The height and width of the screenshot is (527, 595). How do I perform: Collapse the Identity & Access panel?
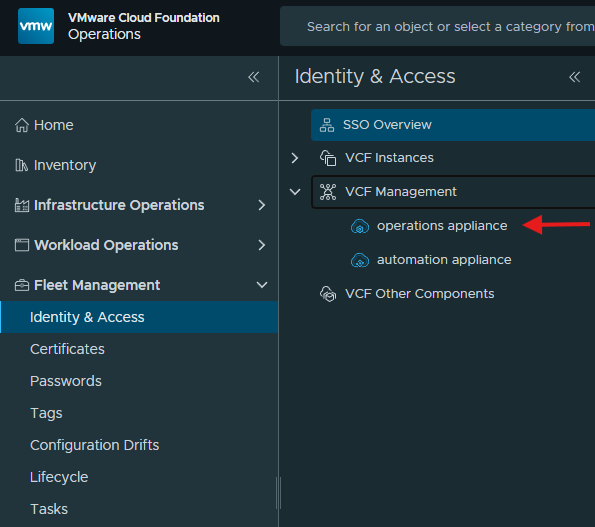pos(575,77)
